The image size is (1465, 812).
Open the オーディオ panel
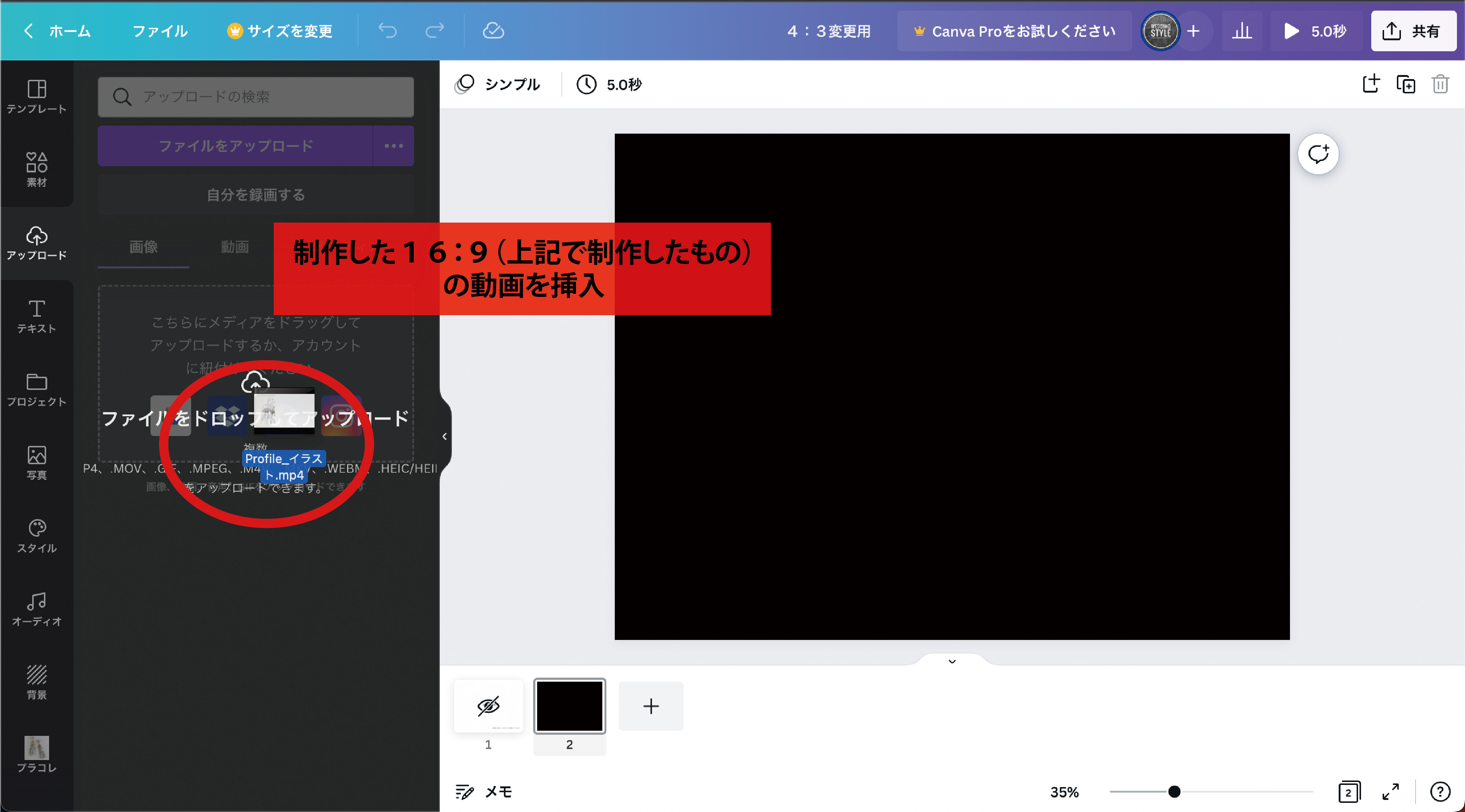tap(36, 608)
